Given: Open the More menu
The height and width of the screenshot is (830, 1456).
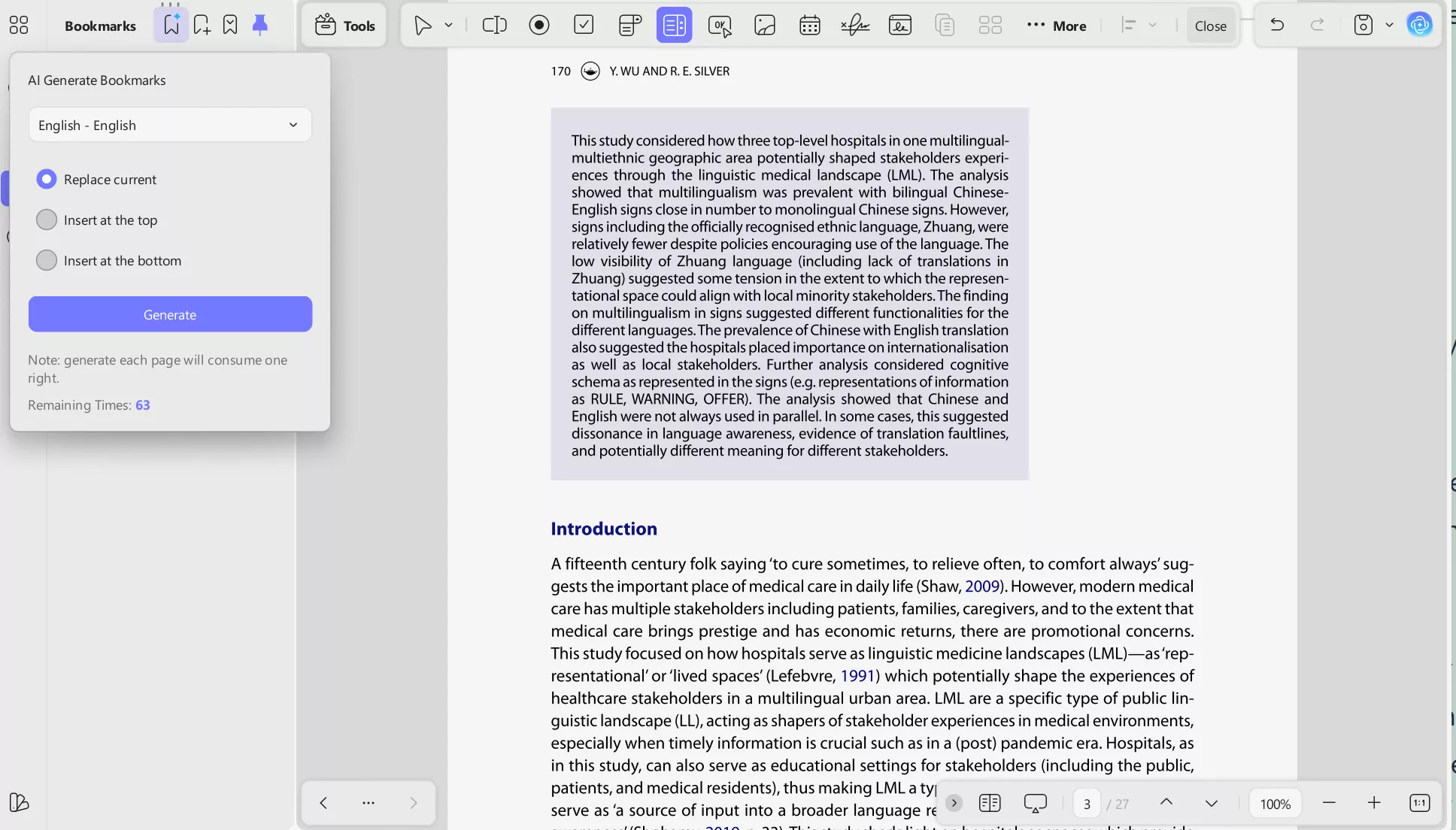Looking at the screenshot, I should 1057,25.
